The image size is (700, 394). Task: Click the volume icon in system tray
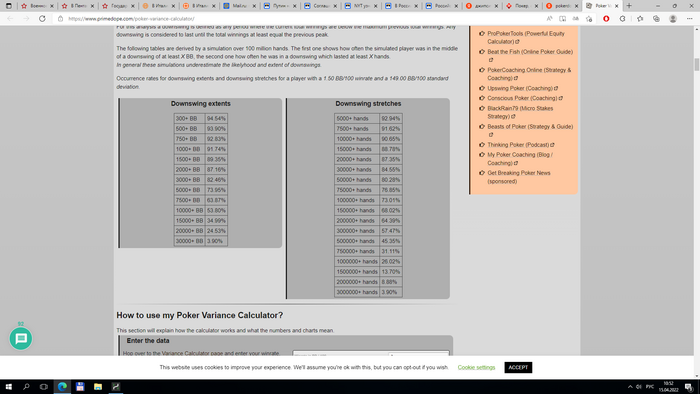pos(639,387)
